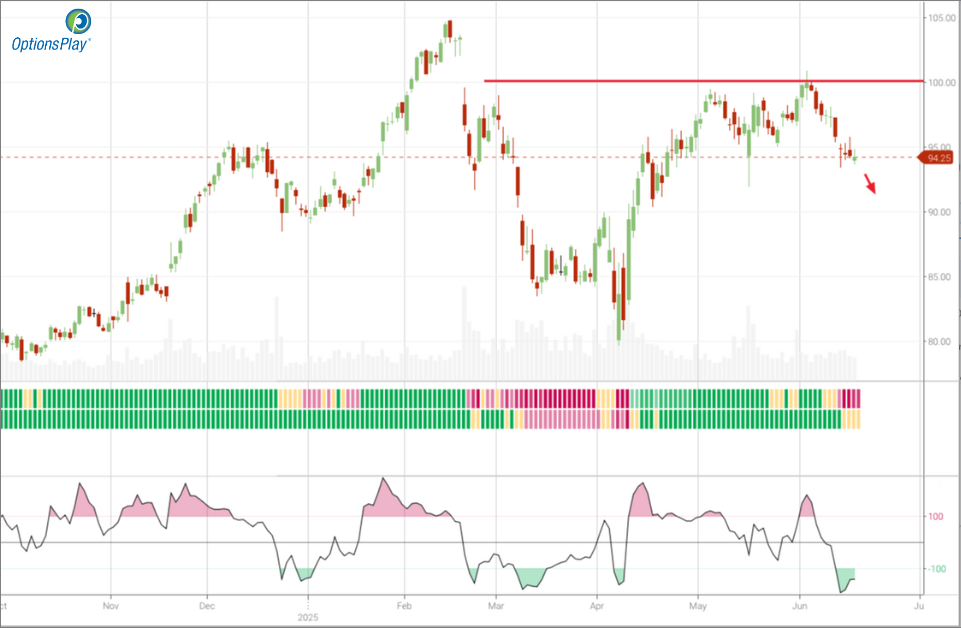Click the OptionsPlay logo
The width and height of the screenshot is (961, 628).
pyautogui.click(x=51, y=31)
